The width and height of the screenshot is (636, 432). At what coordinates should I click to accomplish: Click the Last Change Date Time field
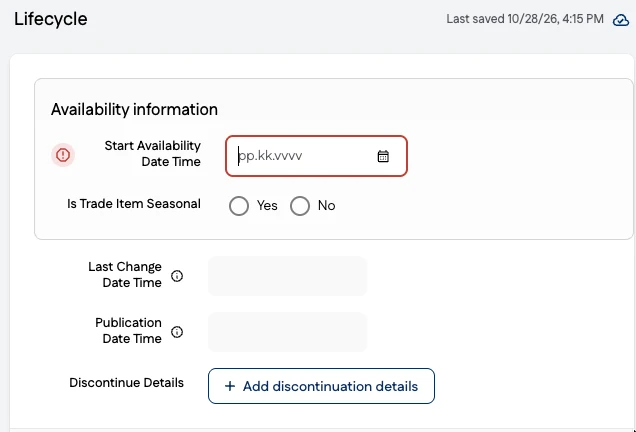(x=288, y=276)
